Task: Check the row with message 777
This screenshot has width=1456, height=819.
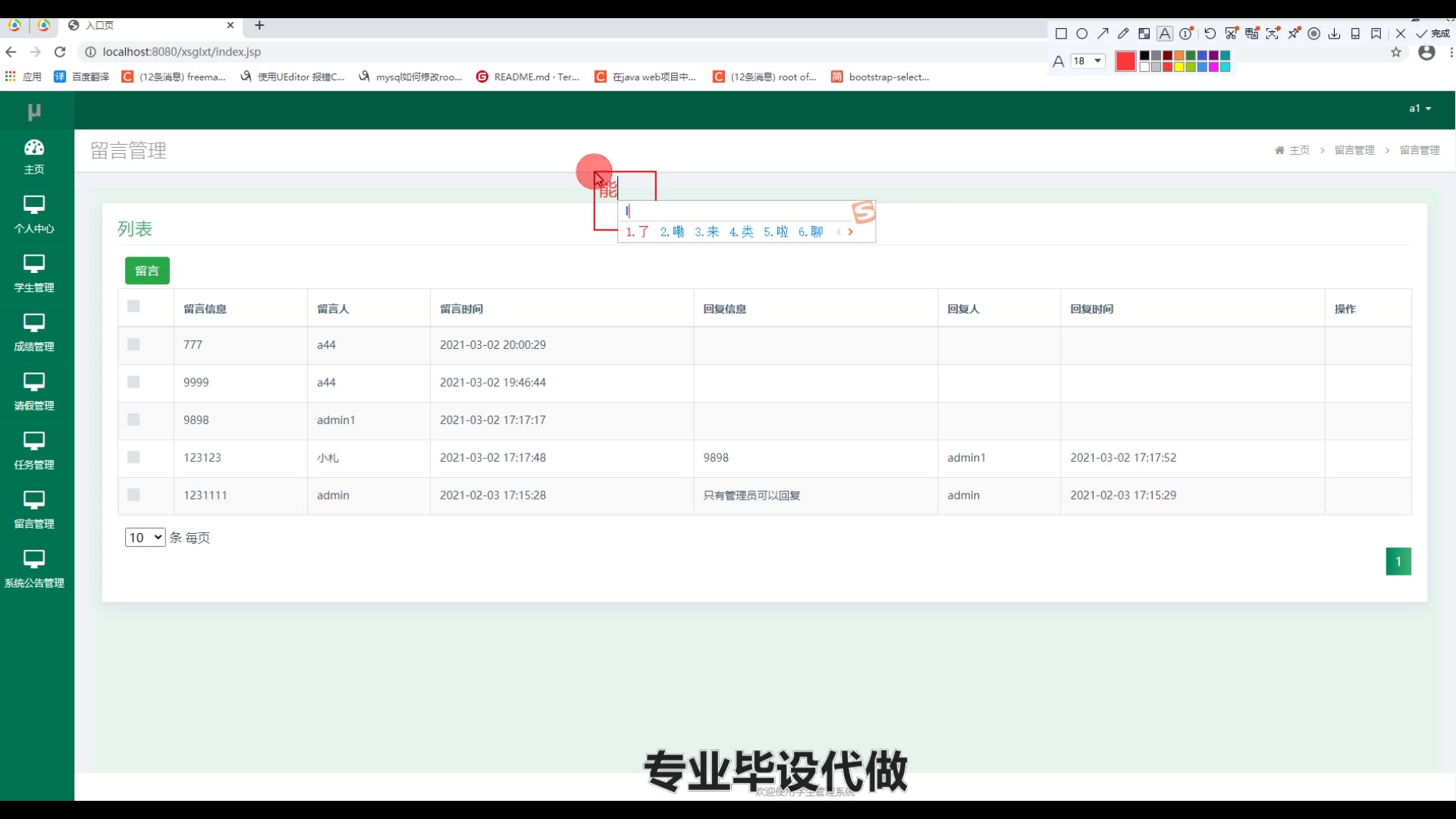Action: pyautogui.click(x=133, y=344)
